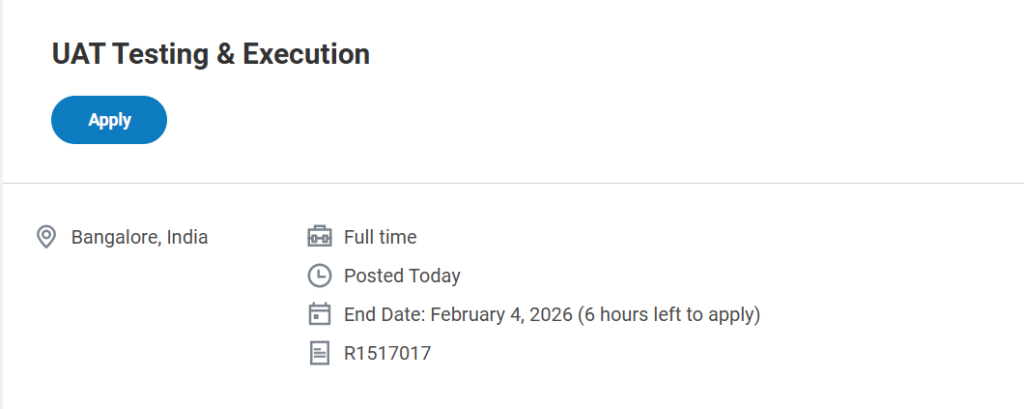Click the requisition ID R1517017

tap(387, 352)
